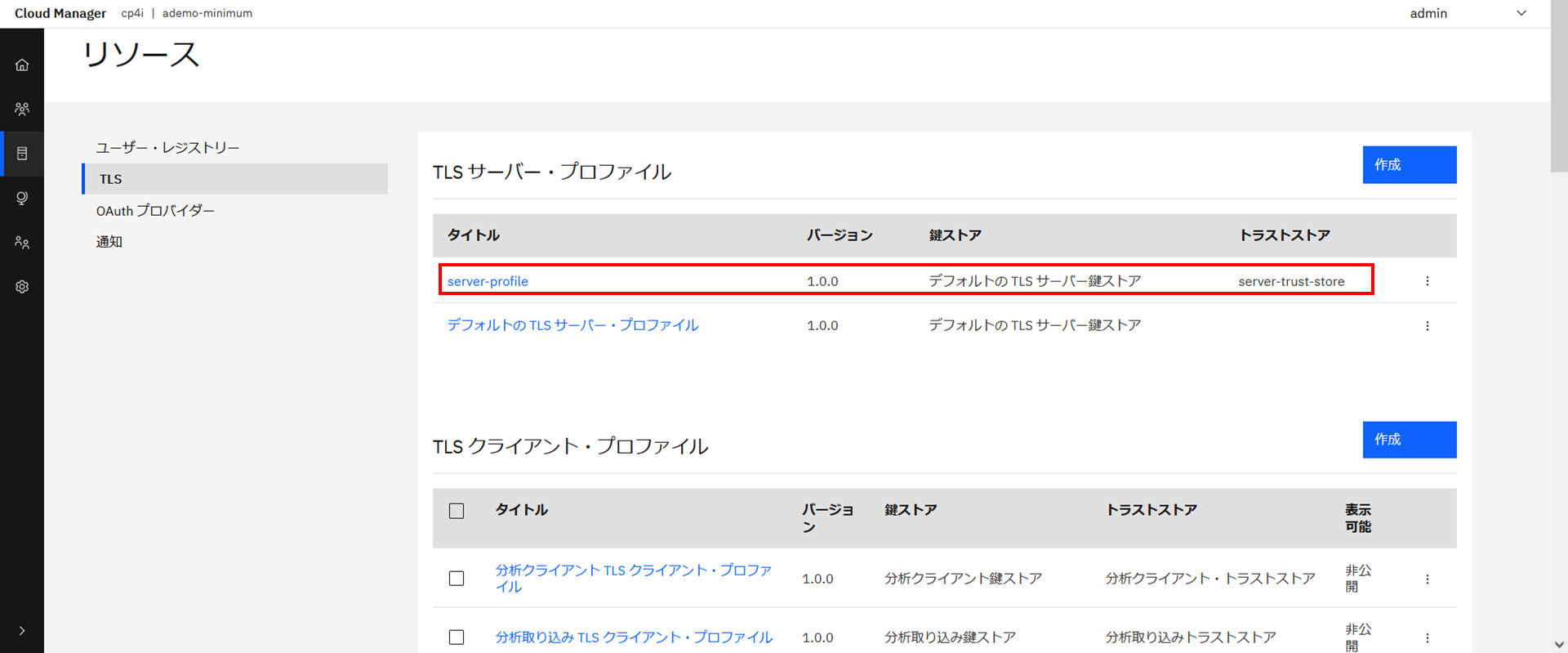Click the 分析取り込みトラストストア cell

(1191, 637)
